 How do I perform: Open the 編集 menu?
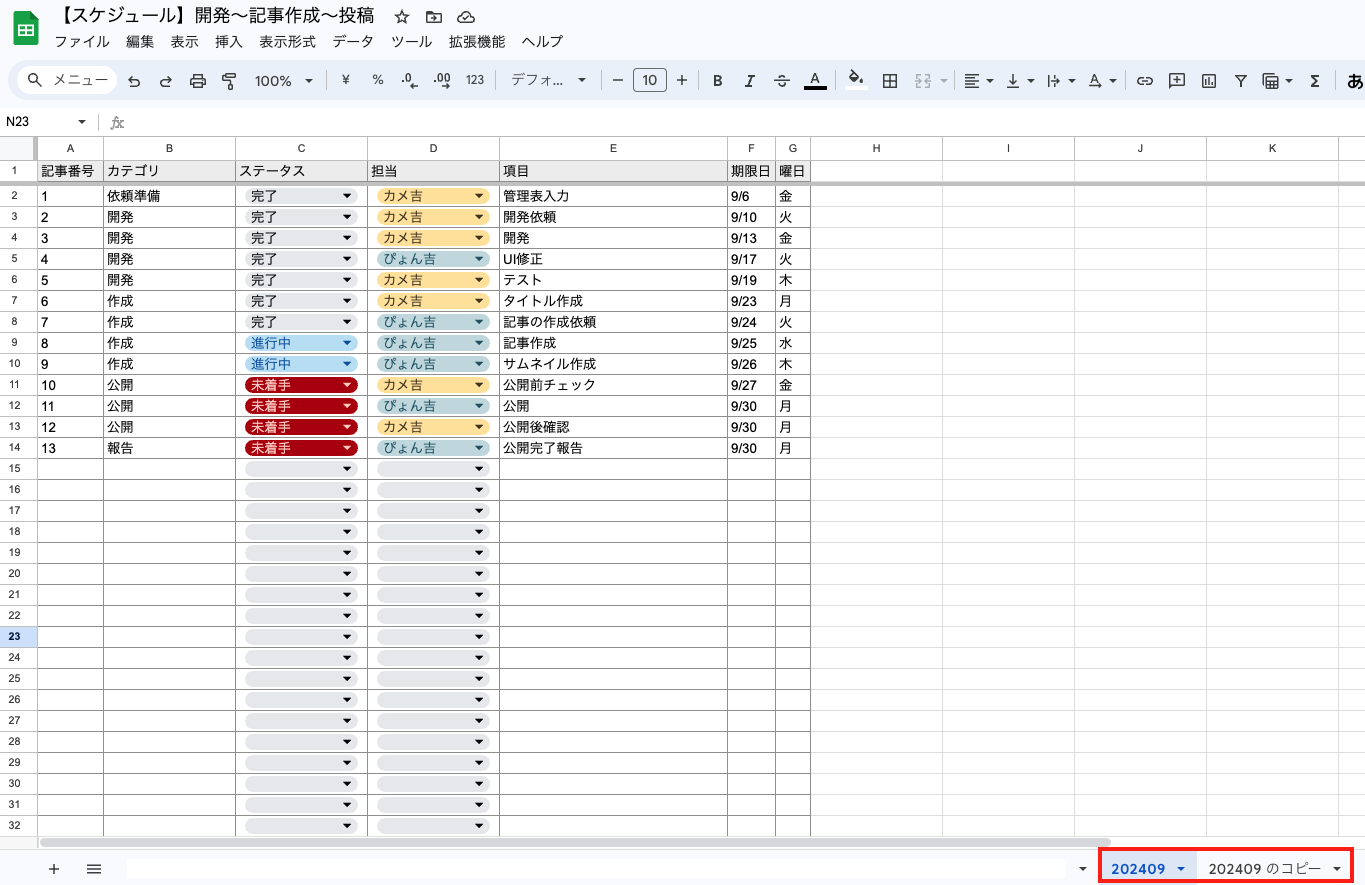140,42
